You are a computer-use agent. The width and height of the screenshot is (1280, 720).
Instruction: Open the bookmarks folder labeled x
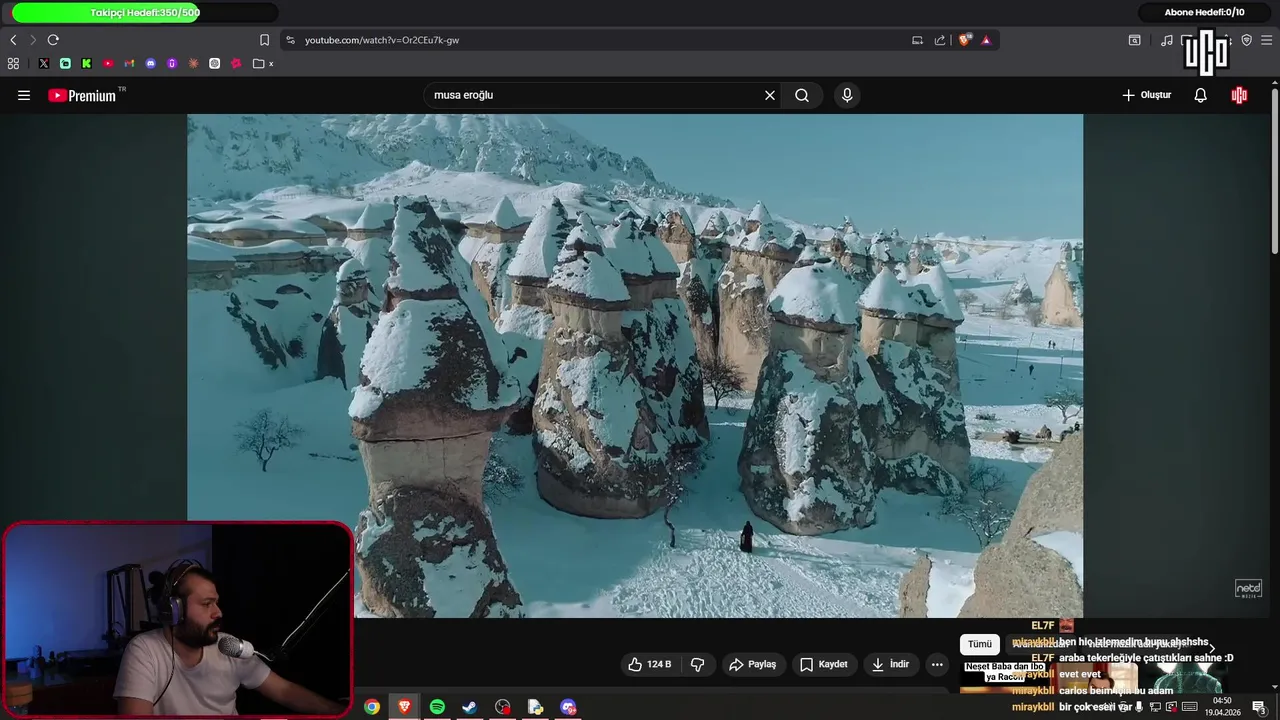263,63
